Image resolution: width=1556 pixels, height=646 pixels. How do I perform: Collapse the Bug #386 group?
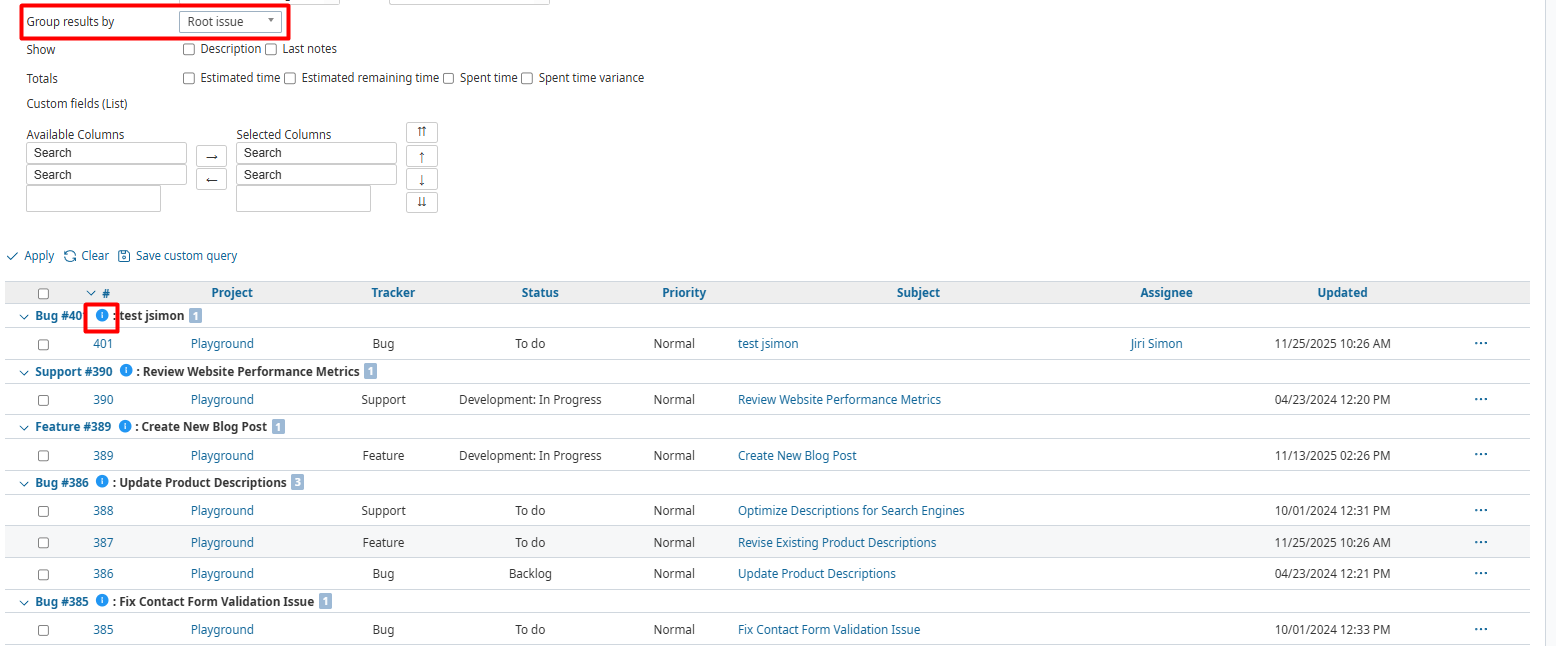click(x=25, y=483)
